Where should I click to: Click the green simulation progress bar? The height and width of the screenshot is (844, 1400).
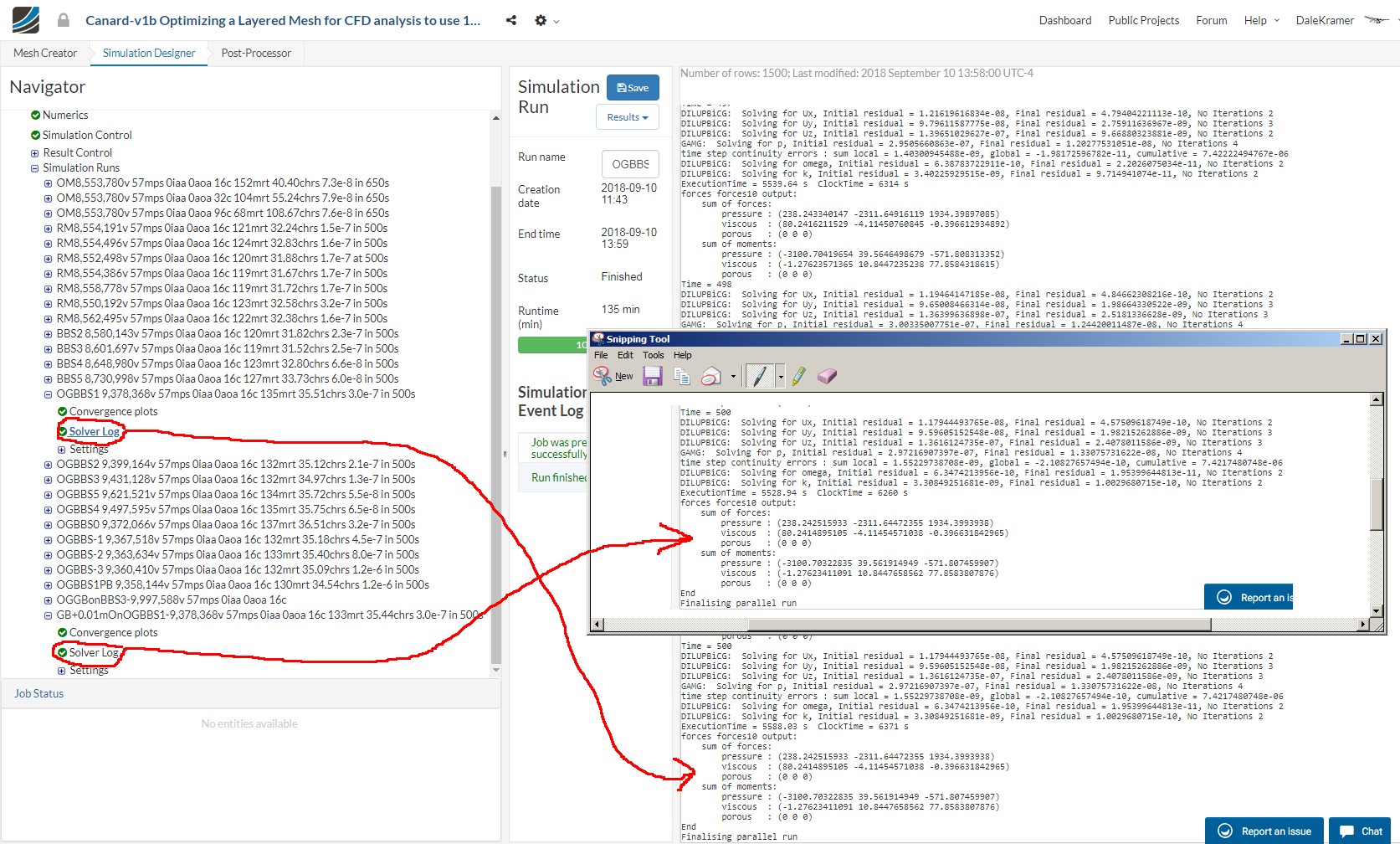pos(552,345)
